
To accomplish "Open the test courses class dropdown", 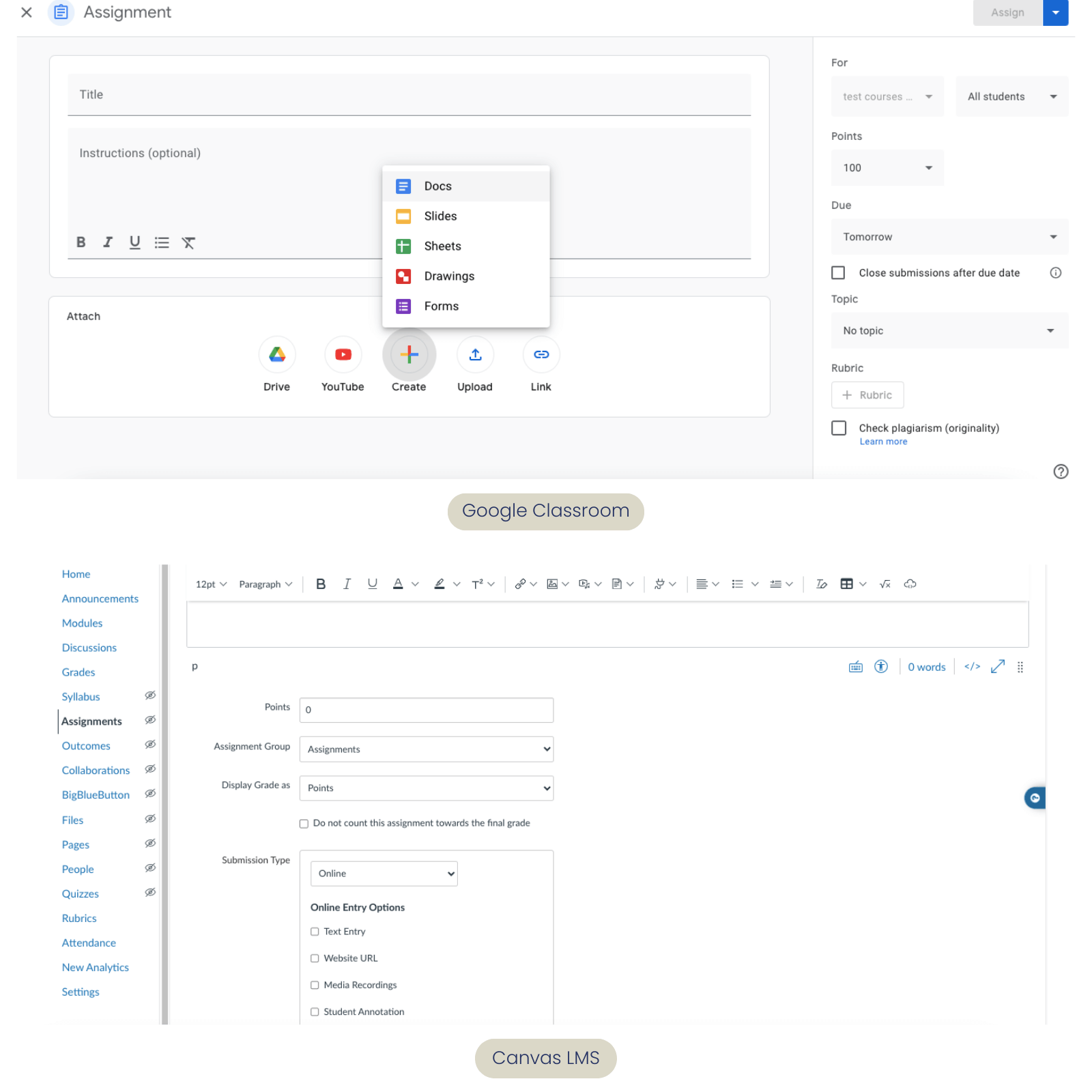I will [887, 96].
